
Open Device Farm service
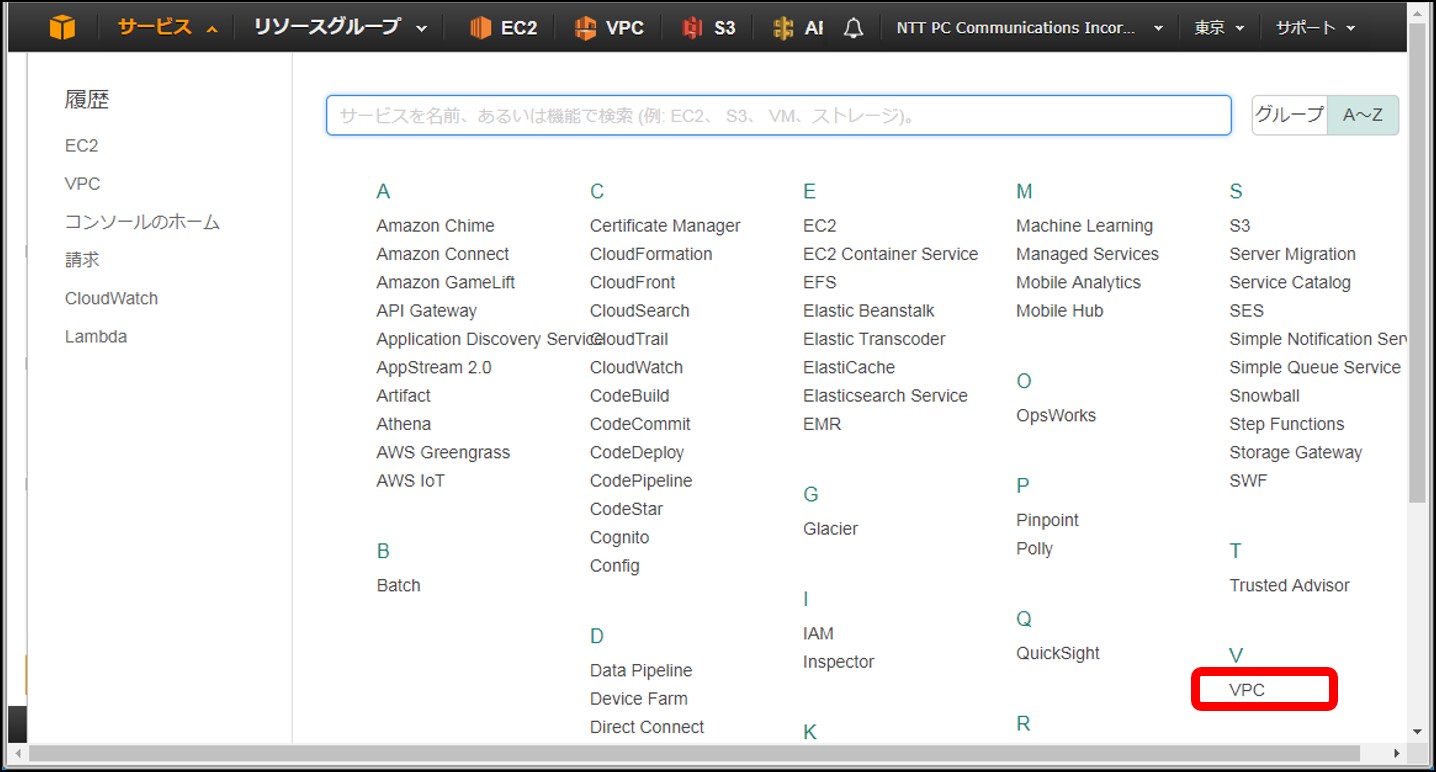(639, 699)
